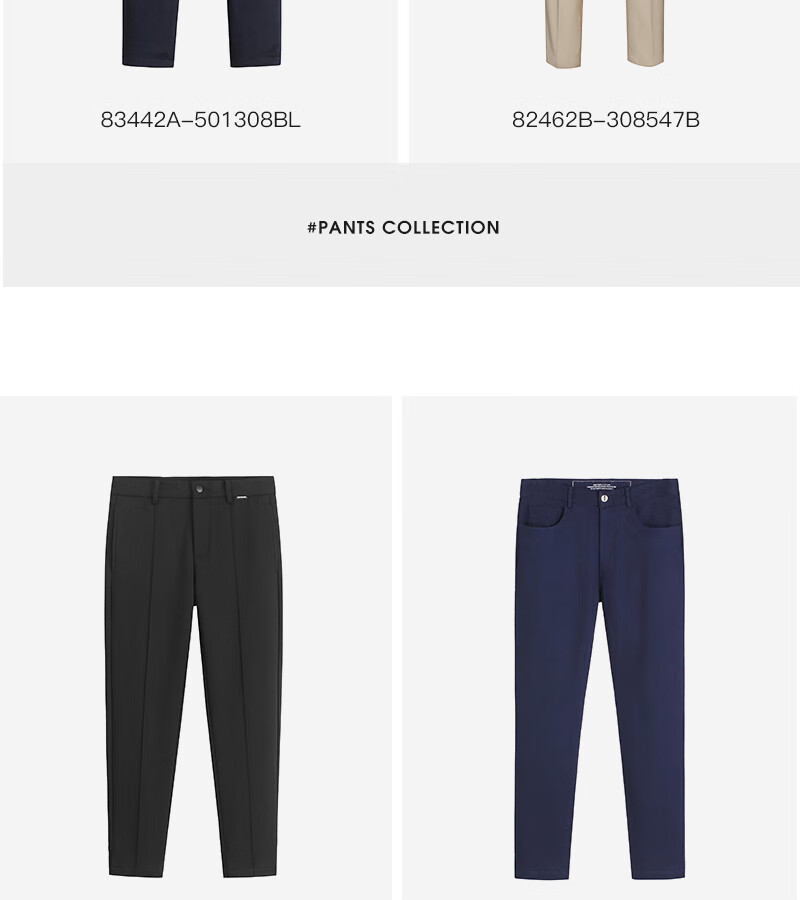Screen dimensions: 800x900
Task: Click the small metal logo tag on black trousers
Action: [x=242, y=497]
